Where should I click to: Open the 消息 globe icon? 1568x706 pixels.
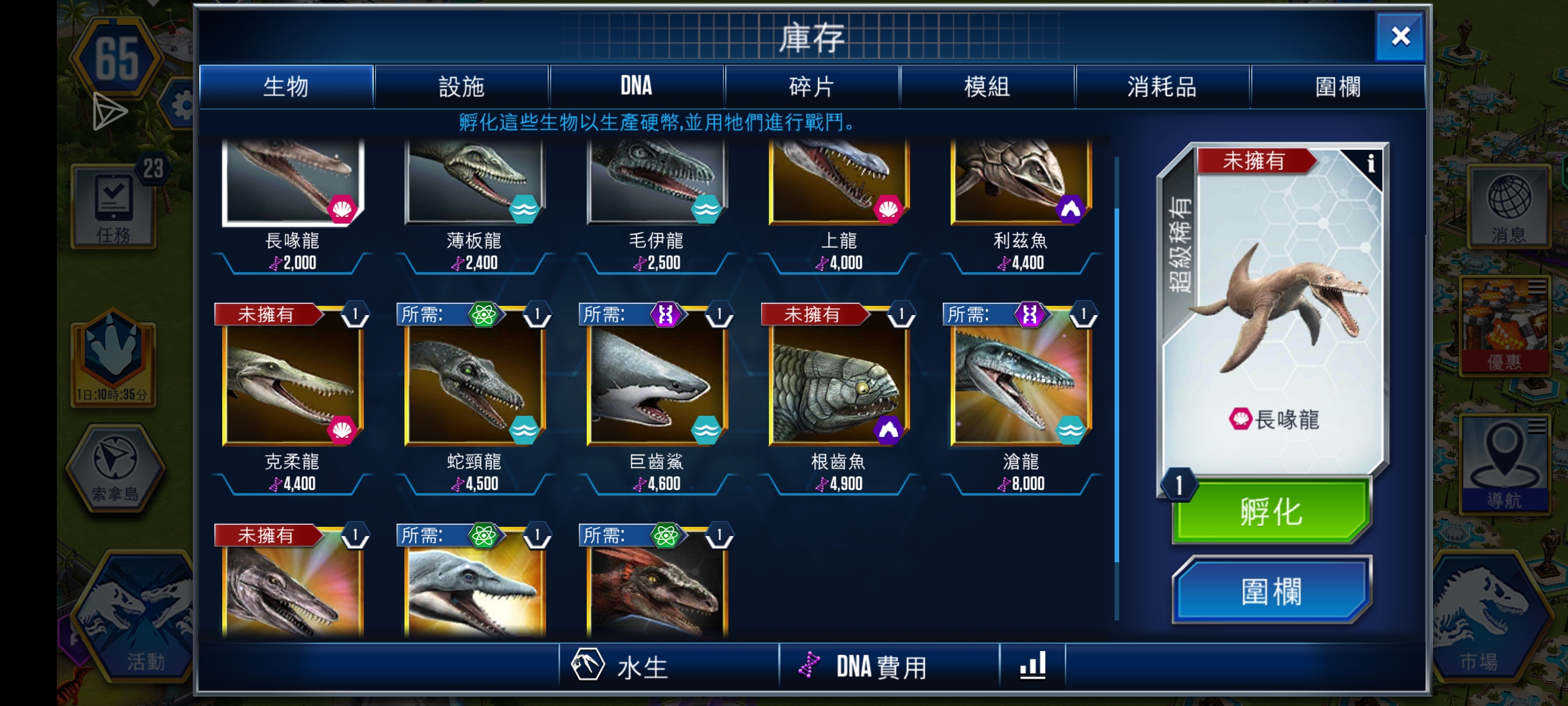1508,206
